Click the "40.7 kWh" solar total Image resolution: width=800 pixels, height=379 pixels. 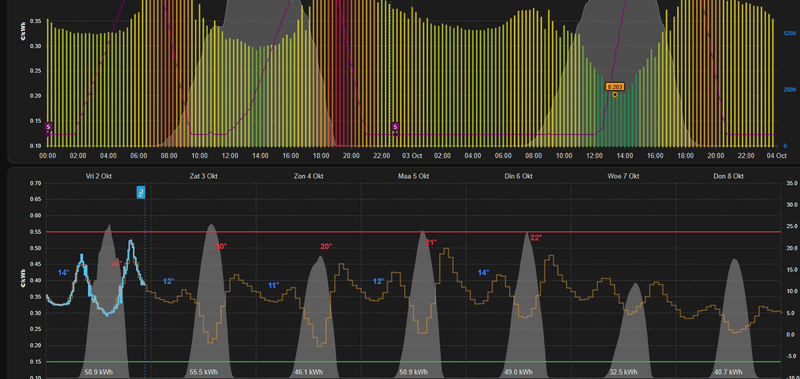click(729, 372)
